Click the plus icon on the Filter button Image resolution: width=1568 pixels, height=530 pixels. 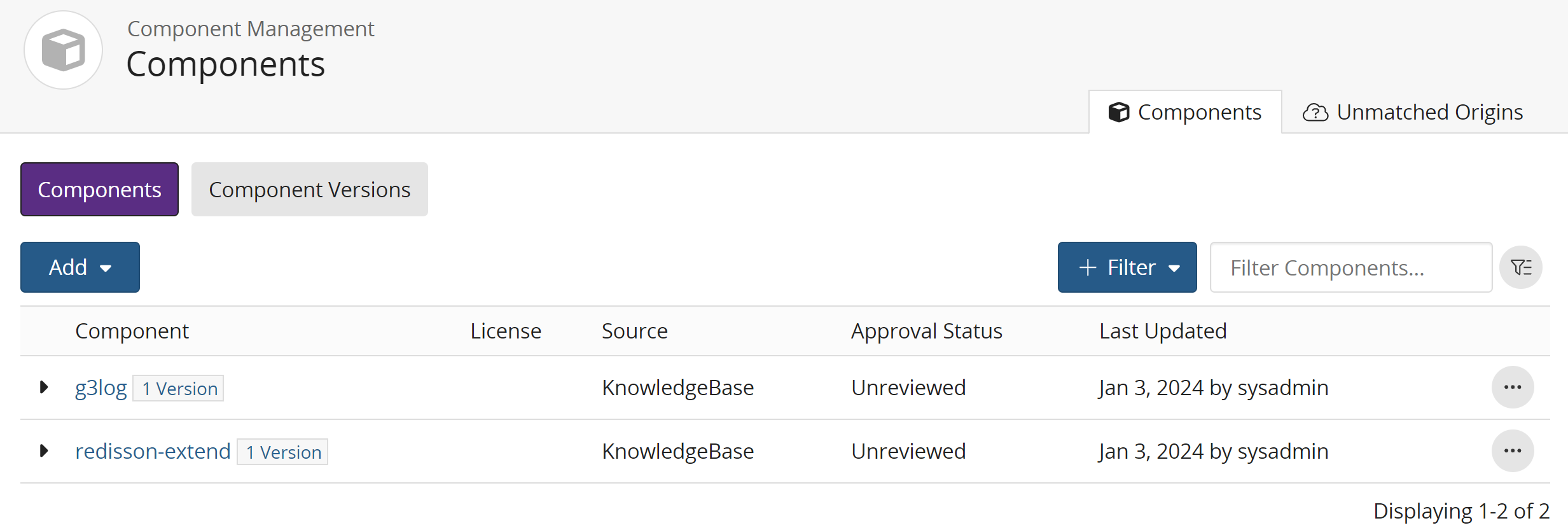tap(1086, 267)
